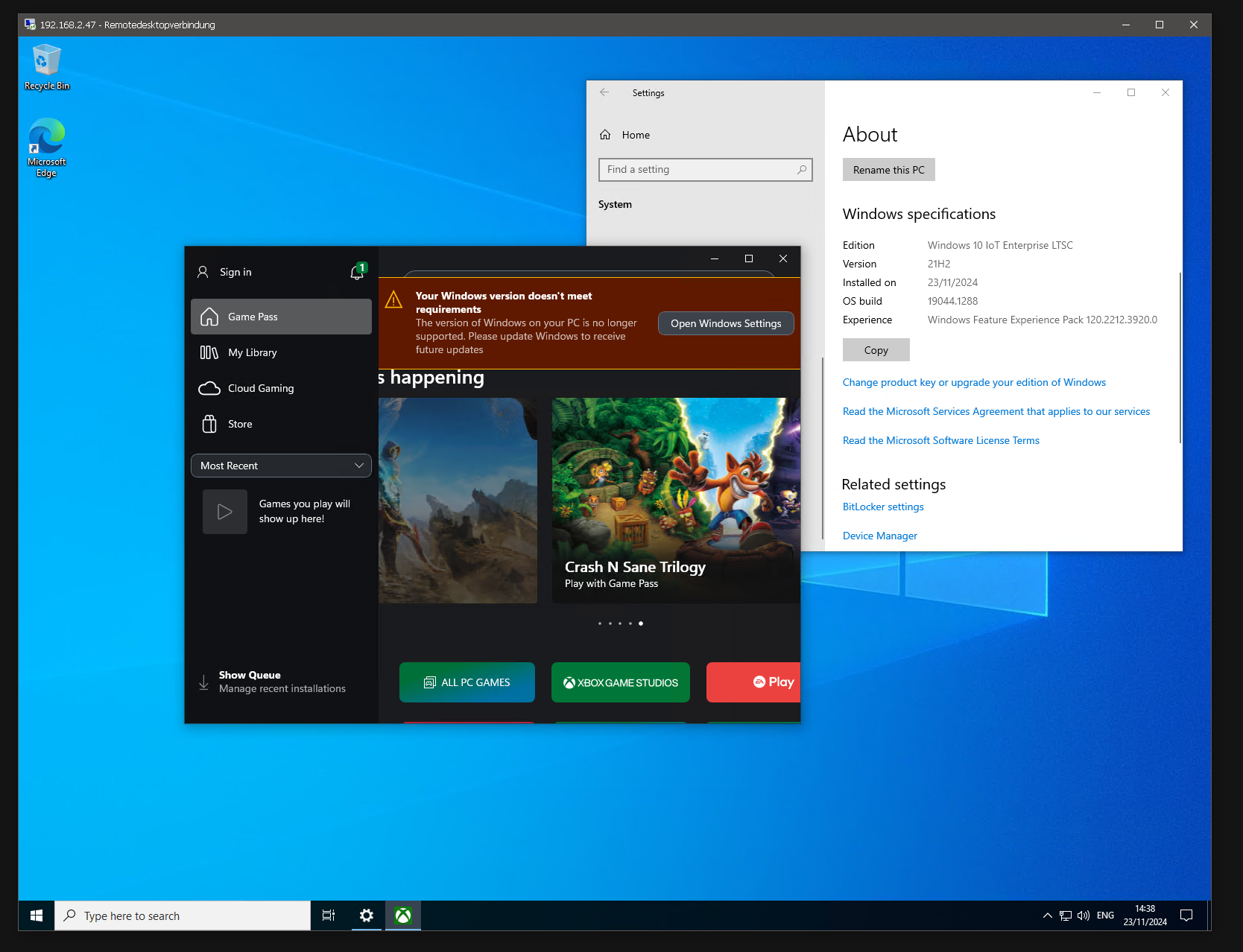Click the network icon in system tray
Viewport: 1243px width, 952px height.
(1066, 915)
